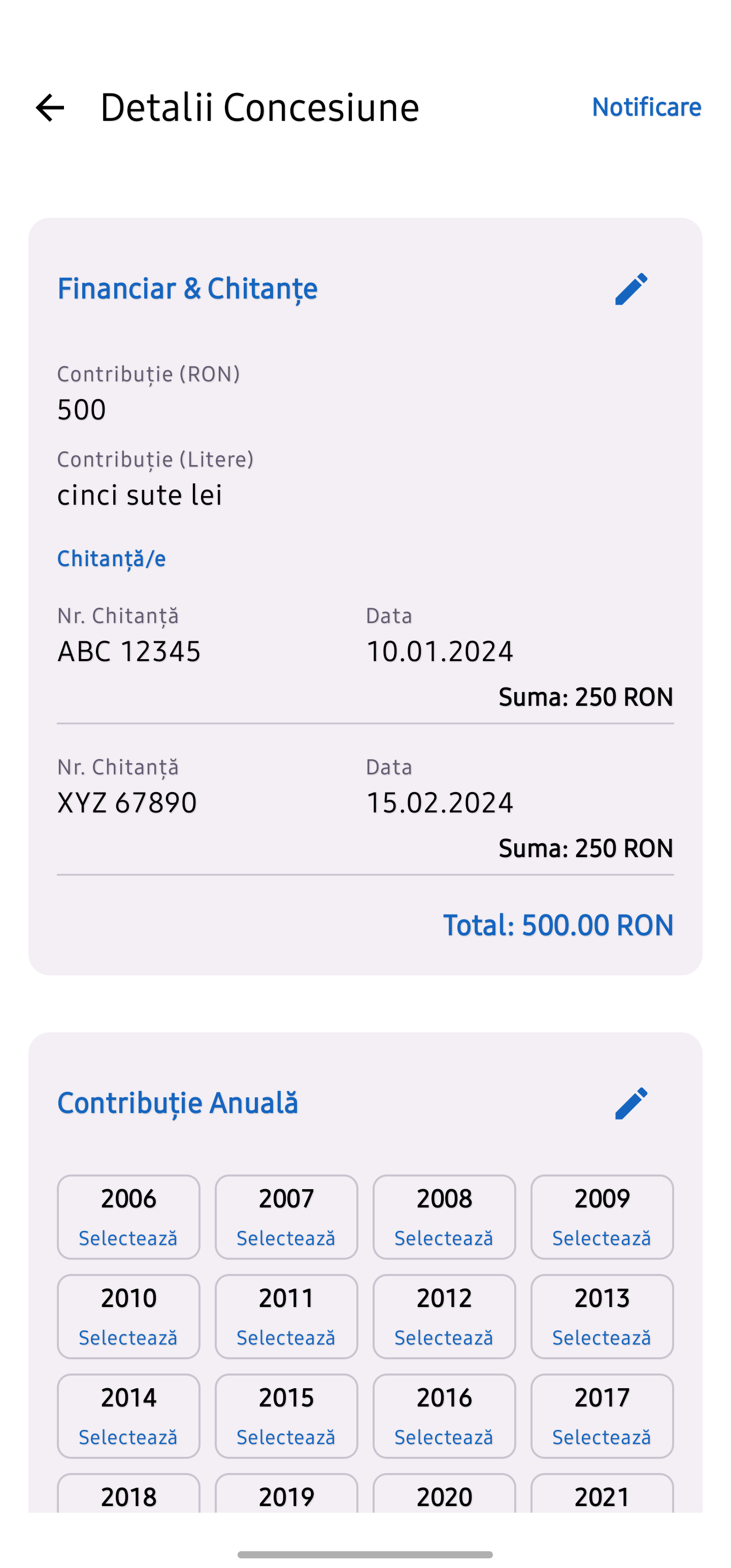
Task: Select year 2006 contribution
Action: click(128, 1216)
